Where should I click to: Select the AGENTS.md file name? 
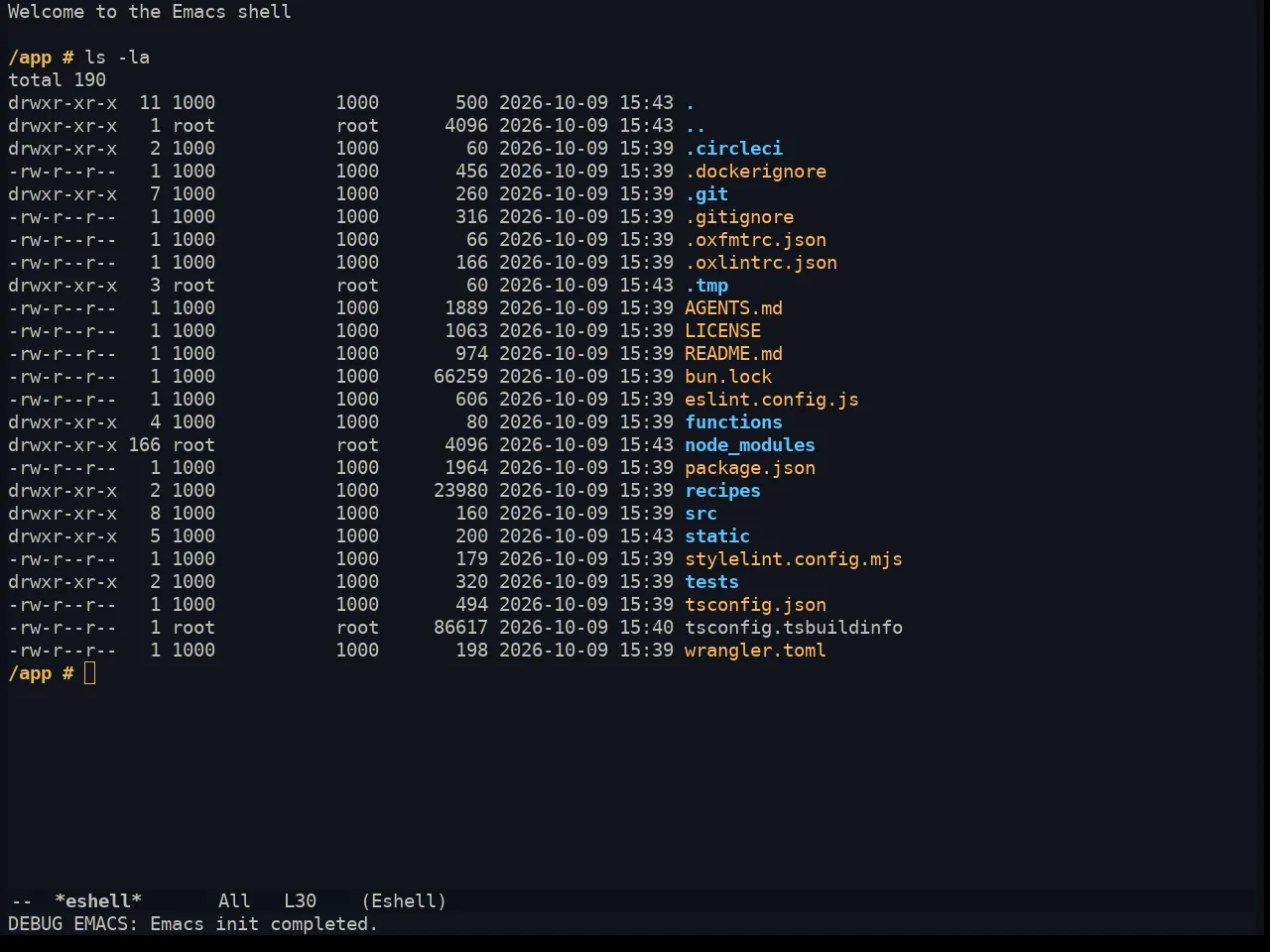[x=733, y=308]
